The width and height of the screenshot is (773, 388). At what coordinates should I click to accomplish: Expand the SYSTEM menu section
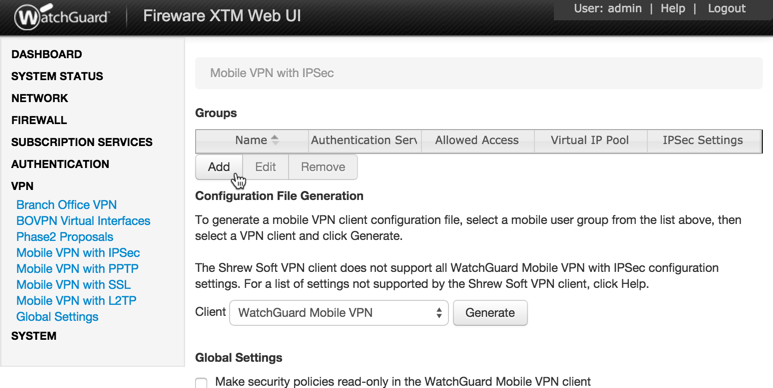click(34, 336)
